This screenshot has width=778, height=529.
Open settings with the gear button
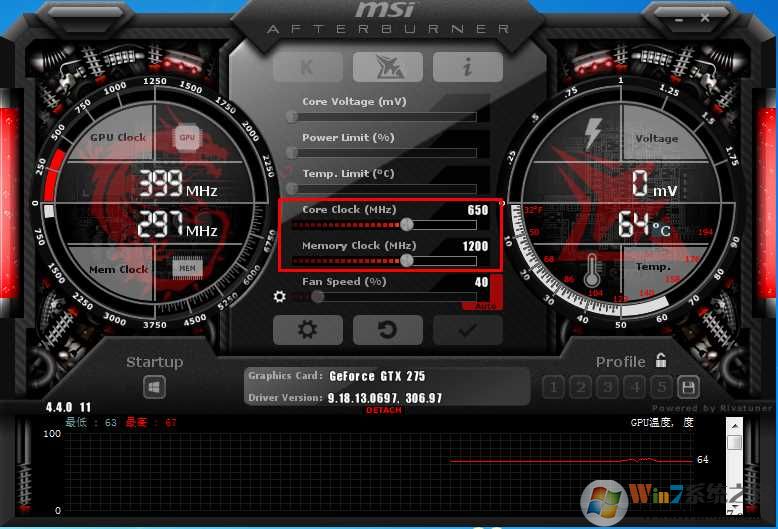coord(308,330)
